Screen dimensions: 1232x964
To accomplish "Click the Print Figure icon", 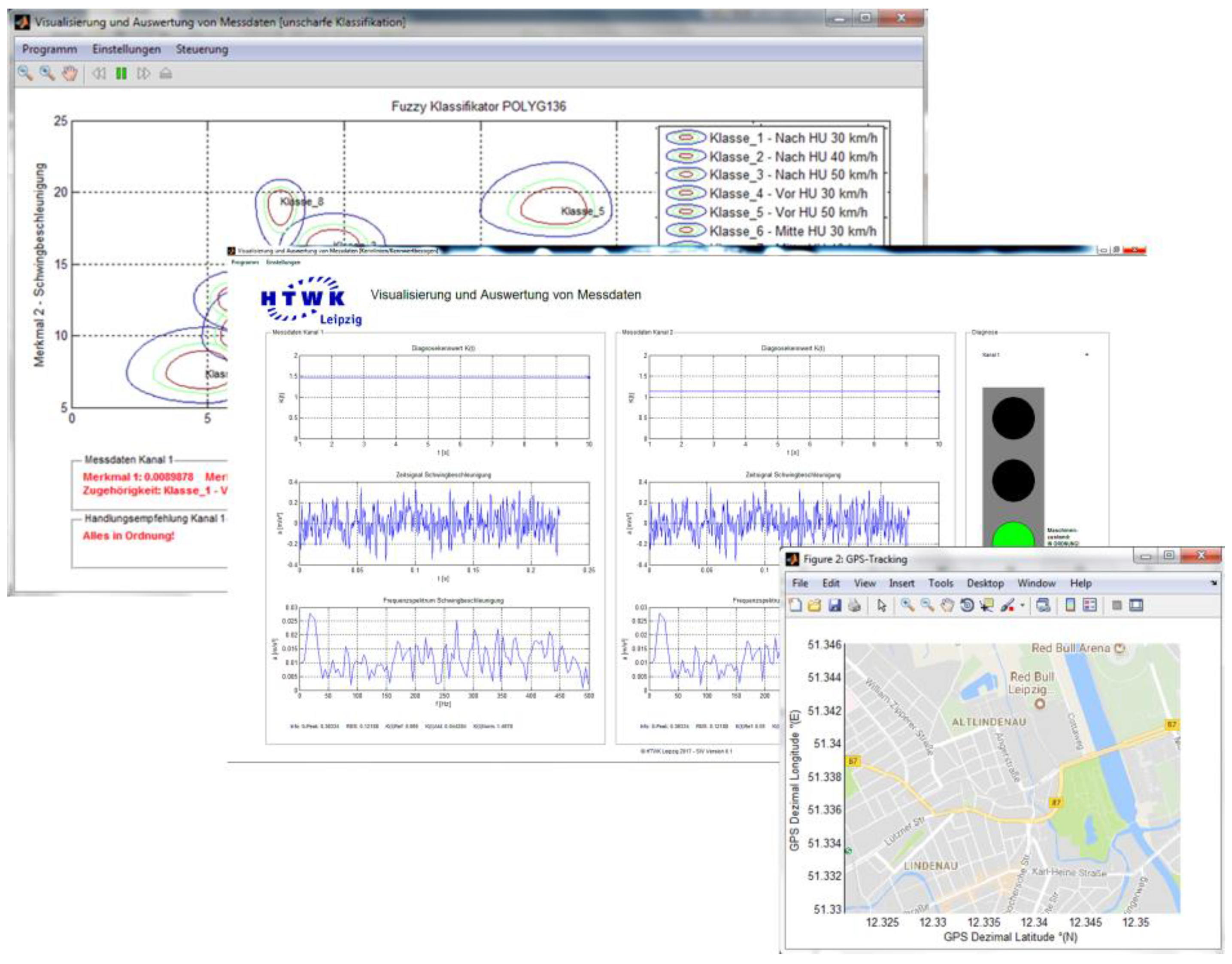I will coord(855,605).
